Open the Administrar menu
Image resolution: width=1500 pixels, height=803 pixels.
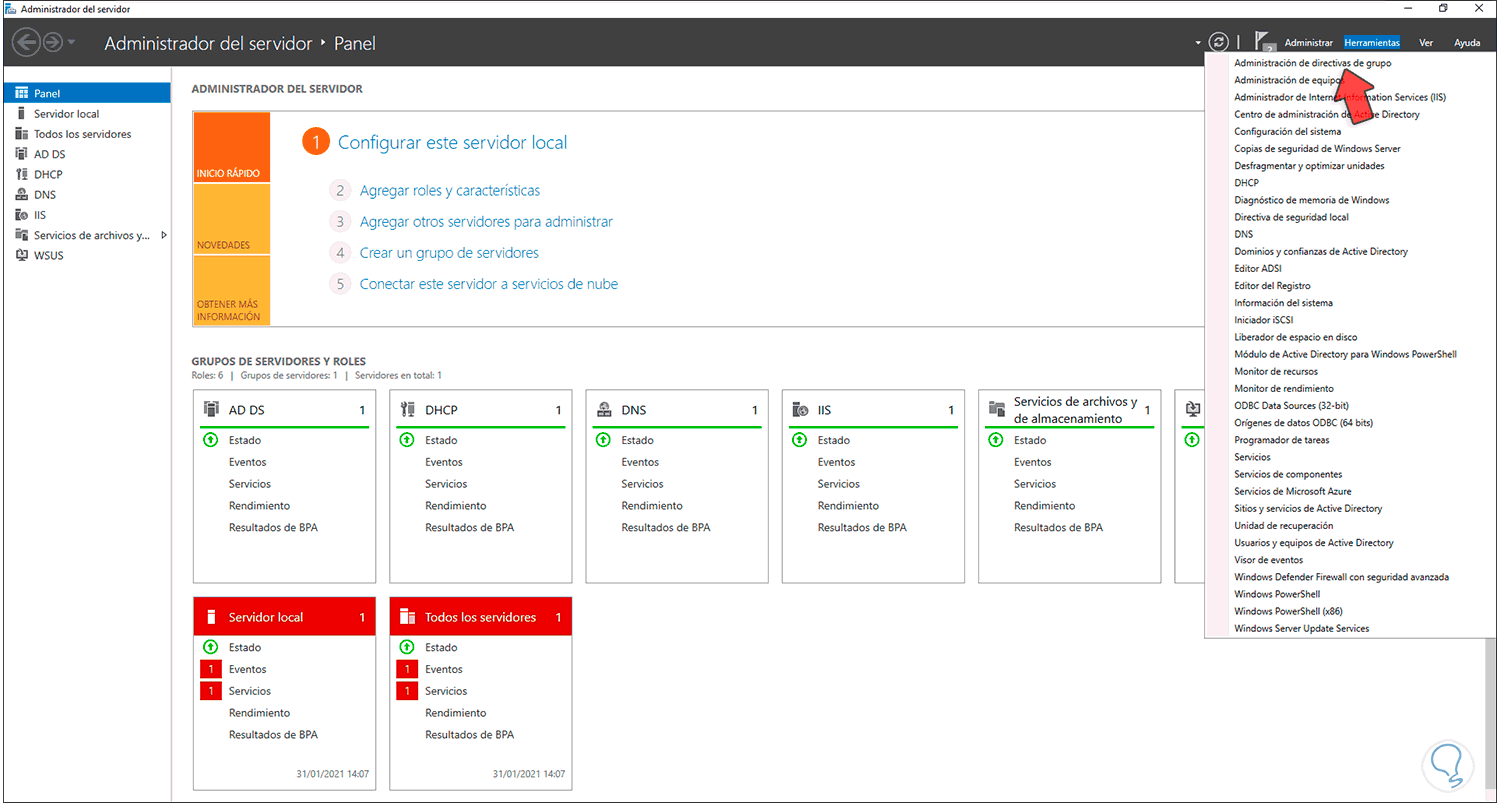click(x=1308, y=43)
